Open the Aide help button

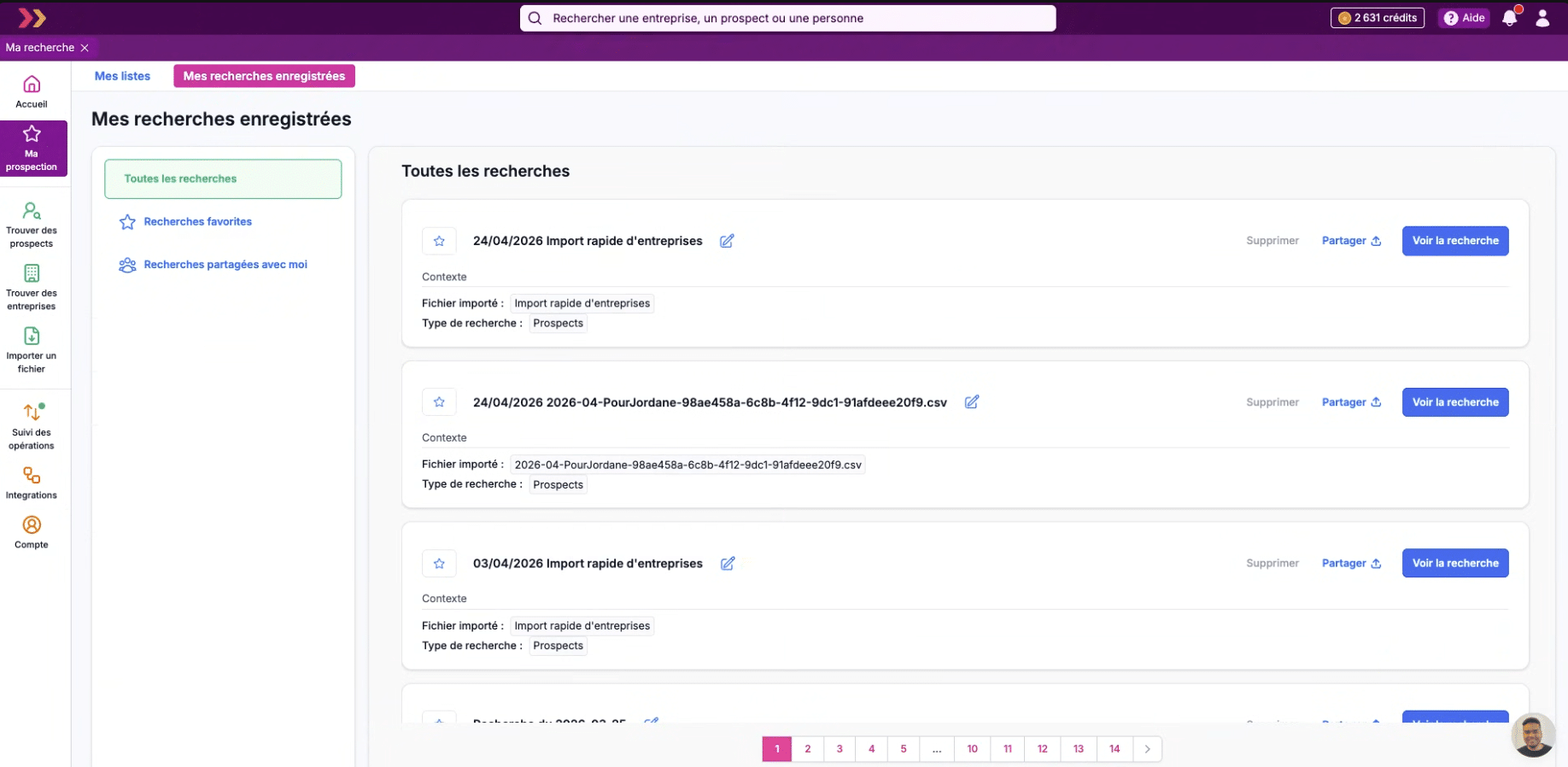pos(1465,18)
